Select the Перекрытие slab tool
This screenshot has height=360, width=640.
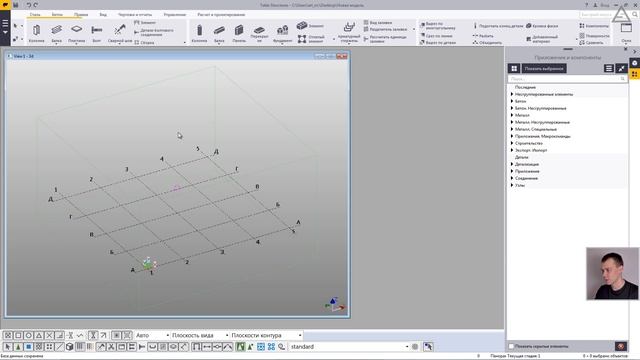point(259,33)
